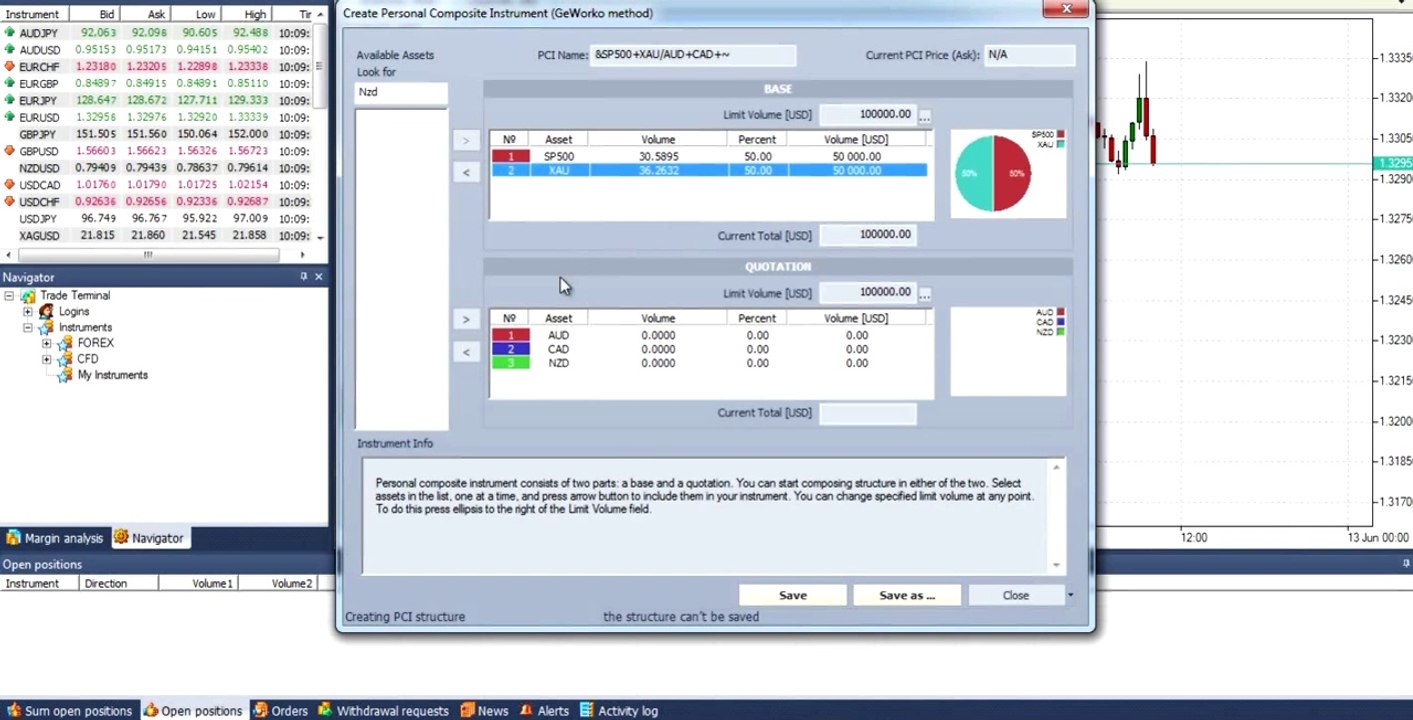Click the My Instruments icon in Navigator
Screen dimensions: 1413x720
65,375
